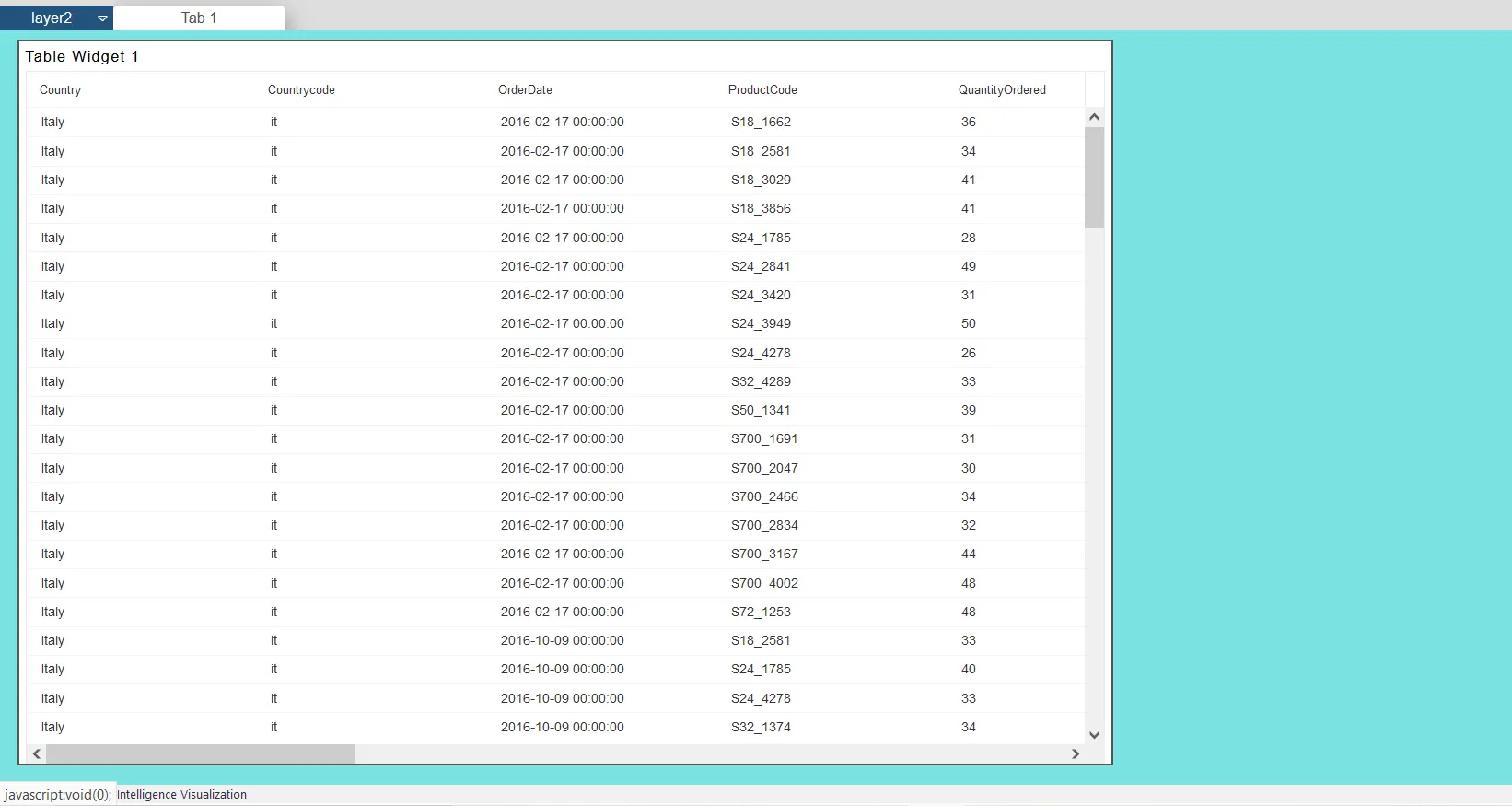
Task: Click the Table Widget 1 title
Action: (82, 57)
